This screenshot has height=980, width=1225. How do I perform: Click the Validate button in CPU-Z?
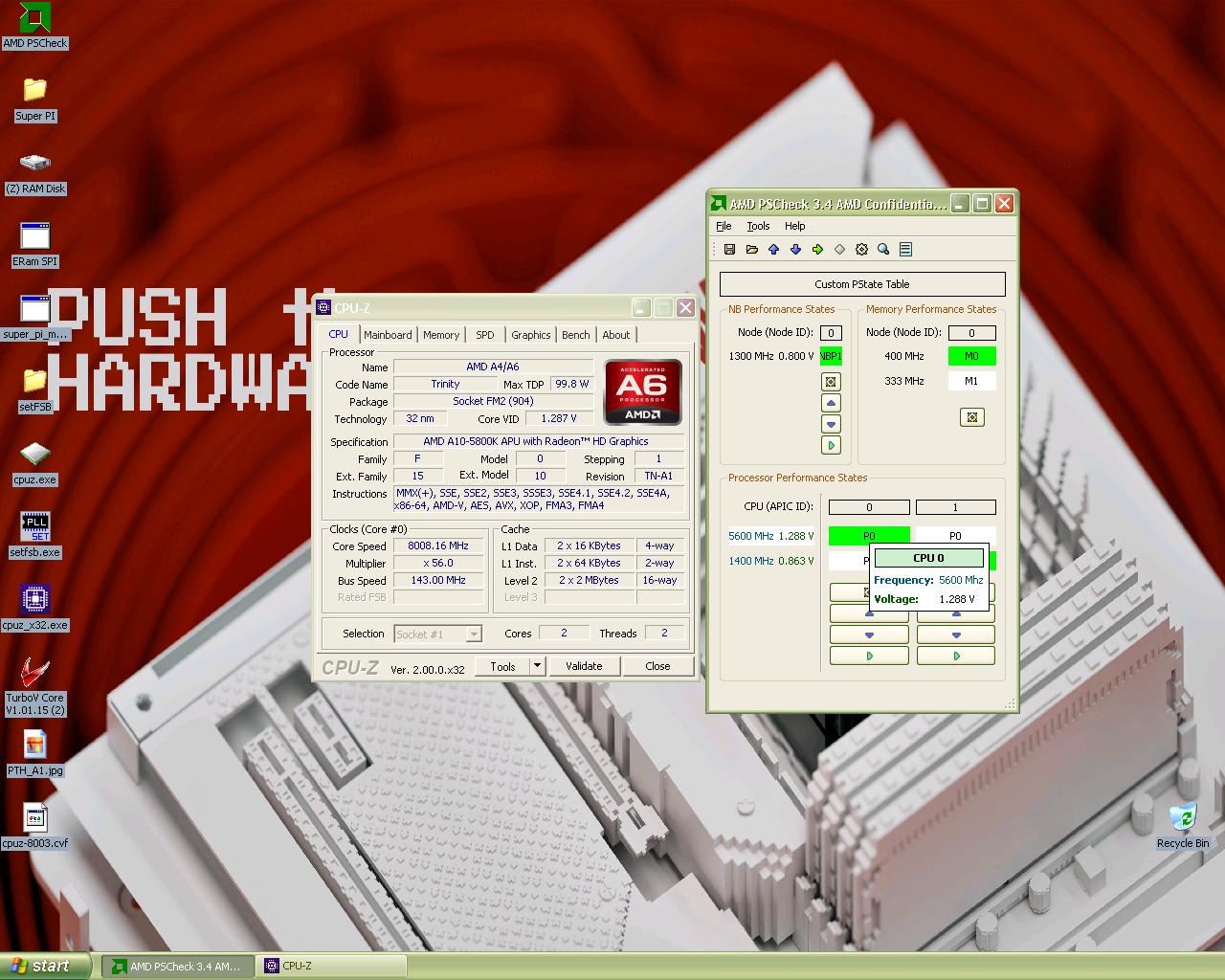coord(584,666)
